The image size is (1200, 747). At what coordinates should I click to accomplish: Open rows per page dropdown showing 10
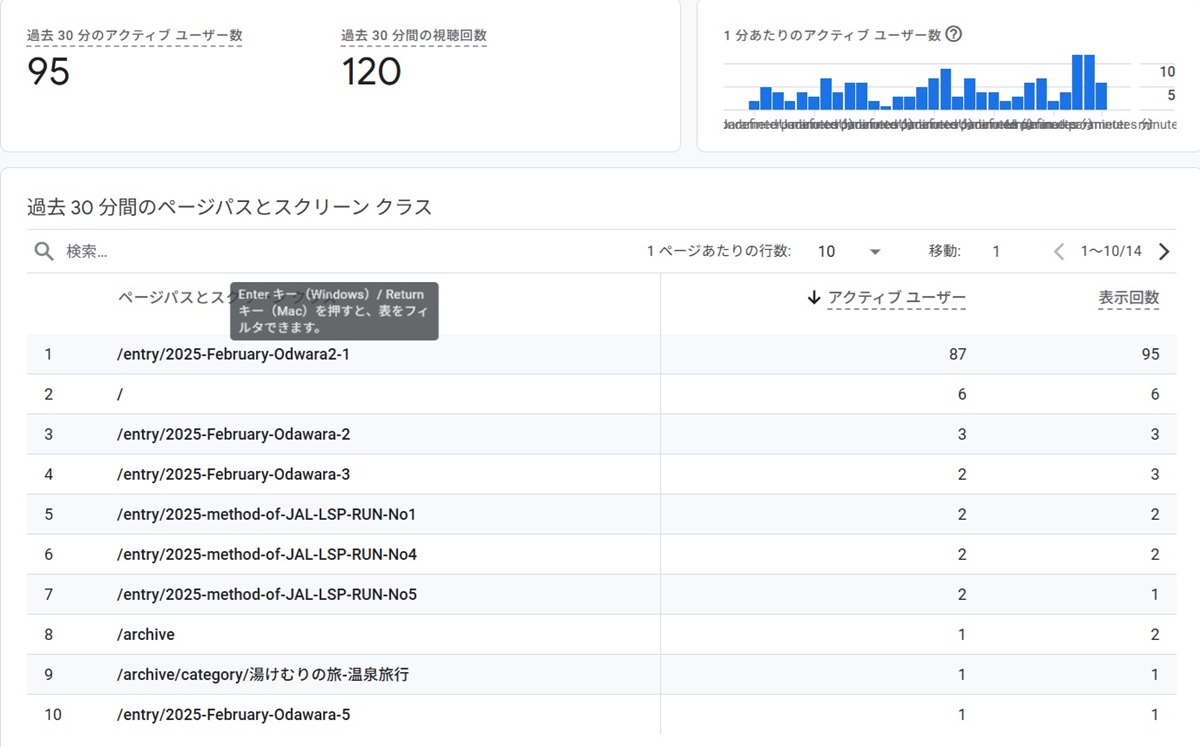[x=849, y=252]
